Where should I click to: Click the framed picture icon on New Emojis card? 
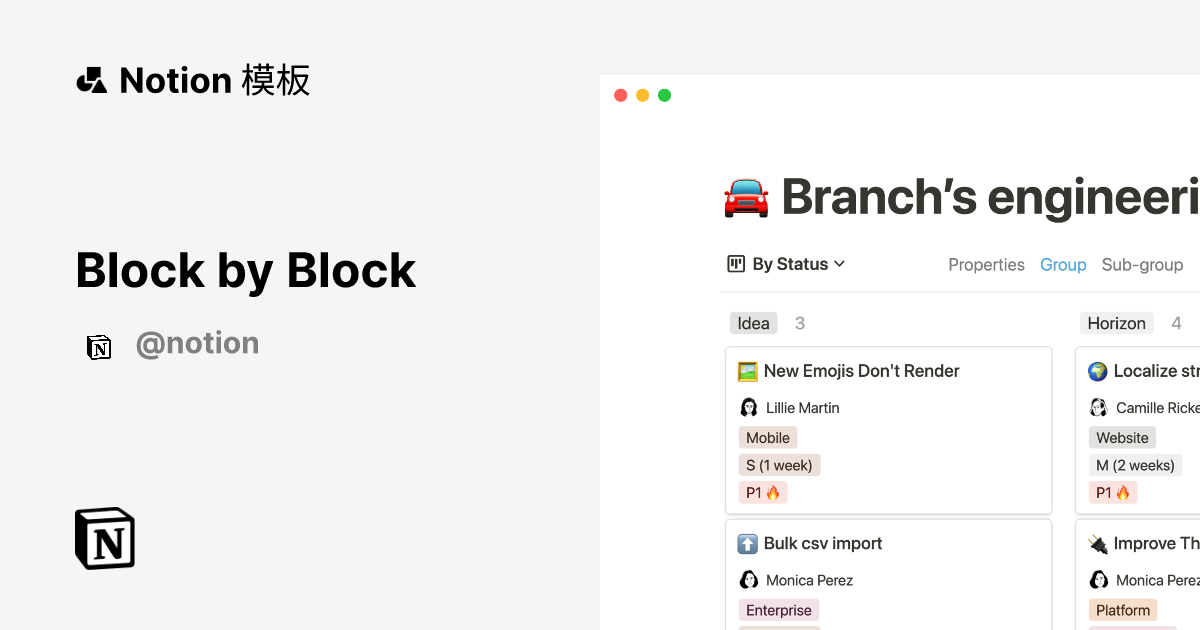746,370
